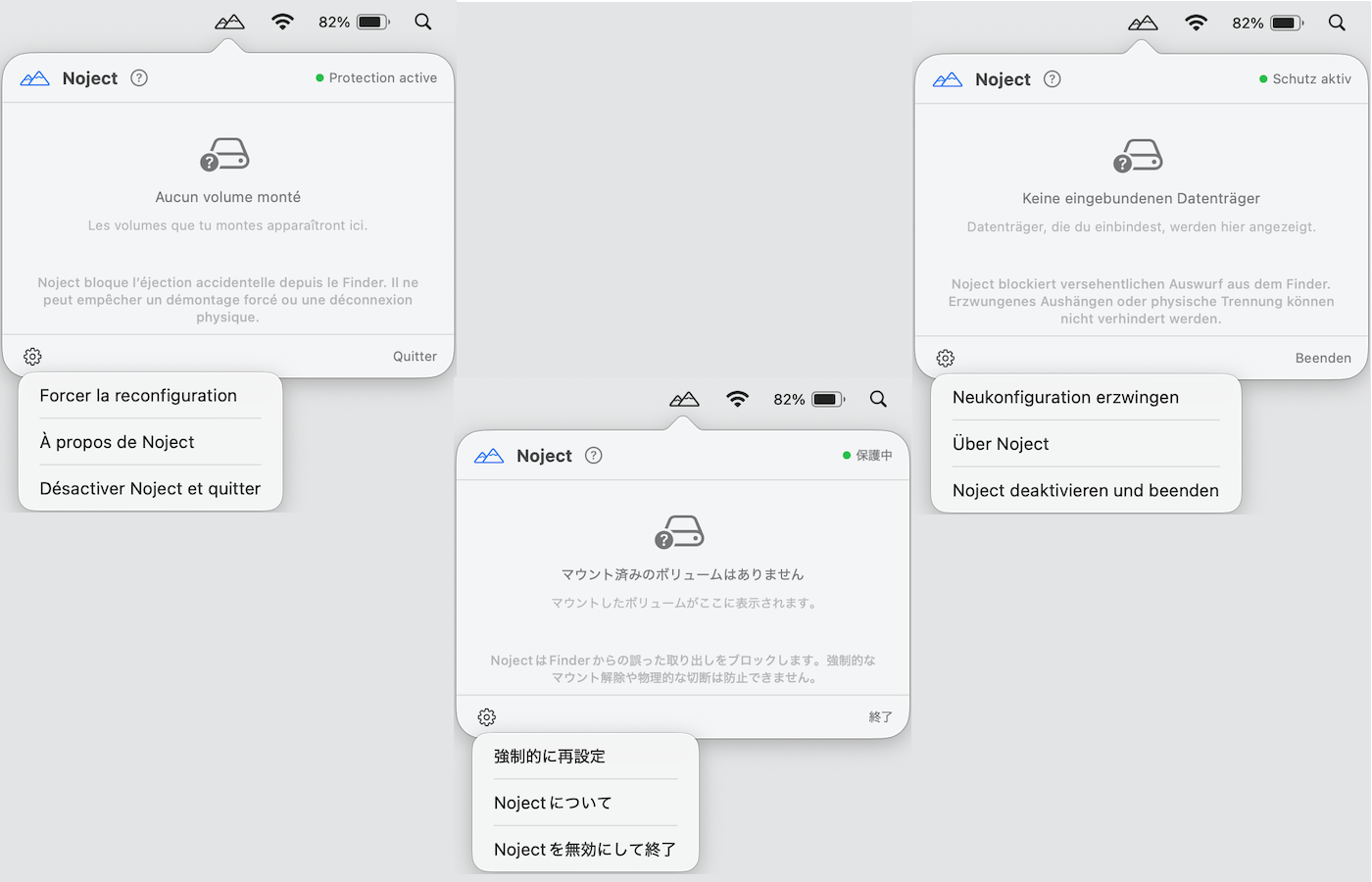
Task: Click the 'Aucun volume monté' heading
Action: point(228,197)
